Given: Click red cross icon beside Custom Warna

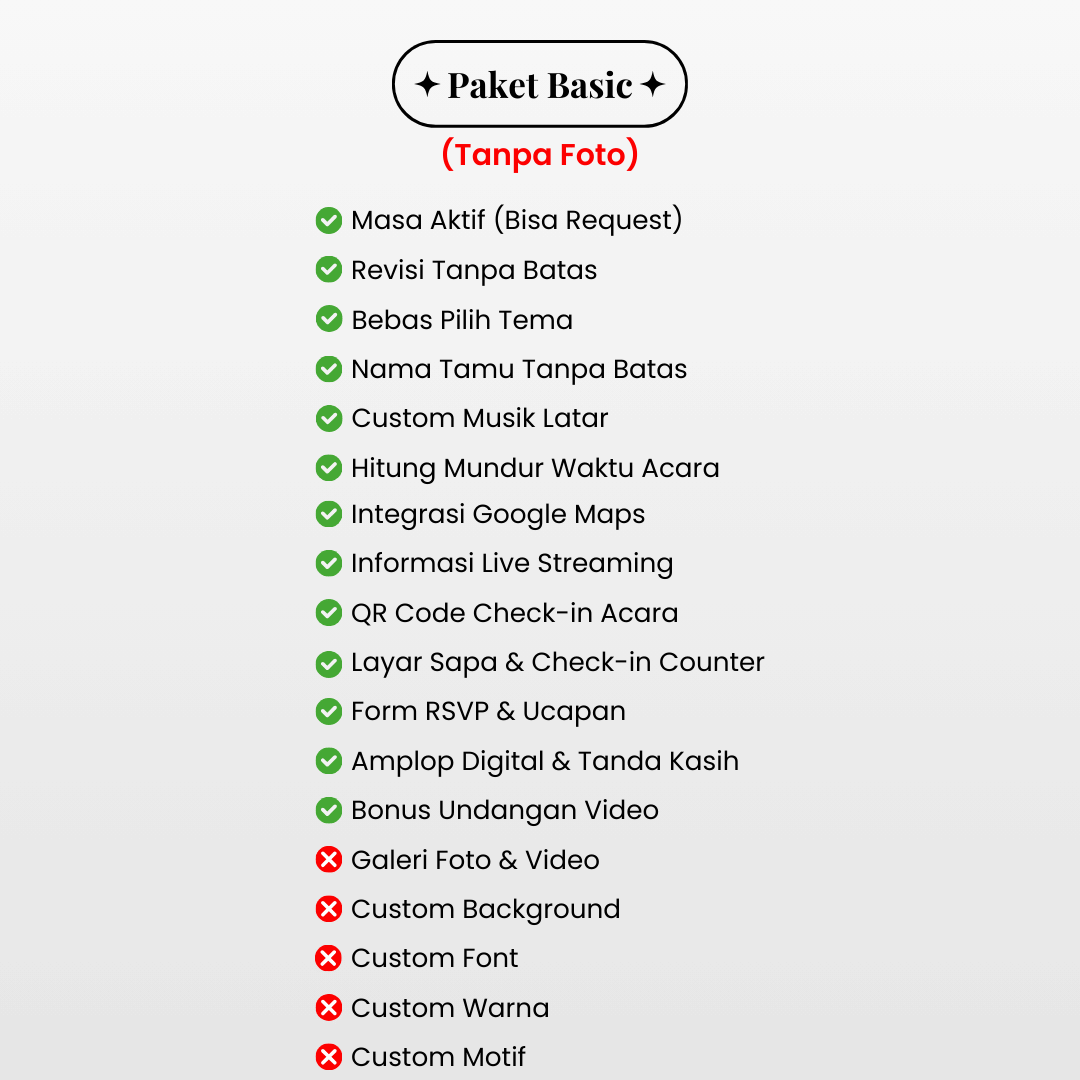Looking at the screenshot, I should (329, 1008).
